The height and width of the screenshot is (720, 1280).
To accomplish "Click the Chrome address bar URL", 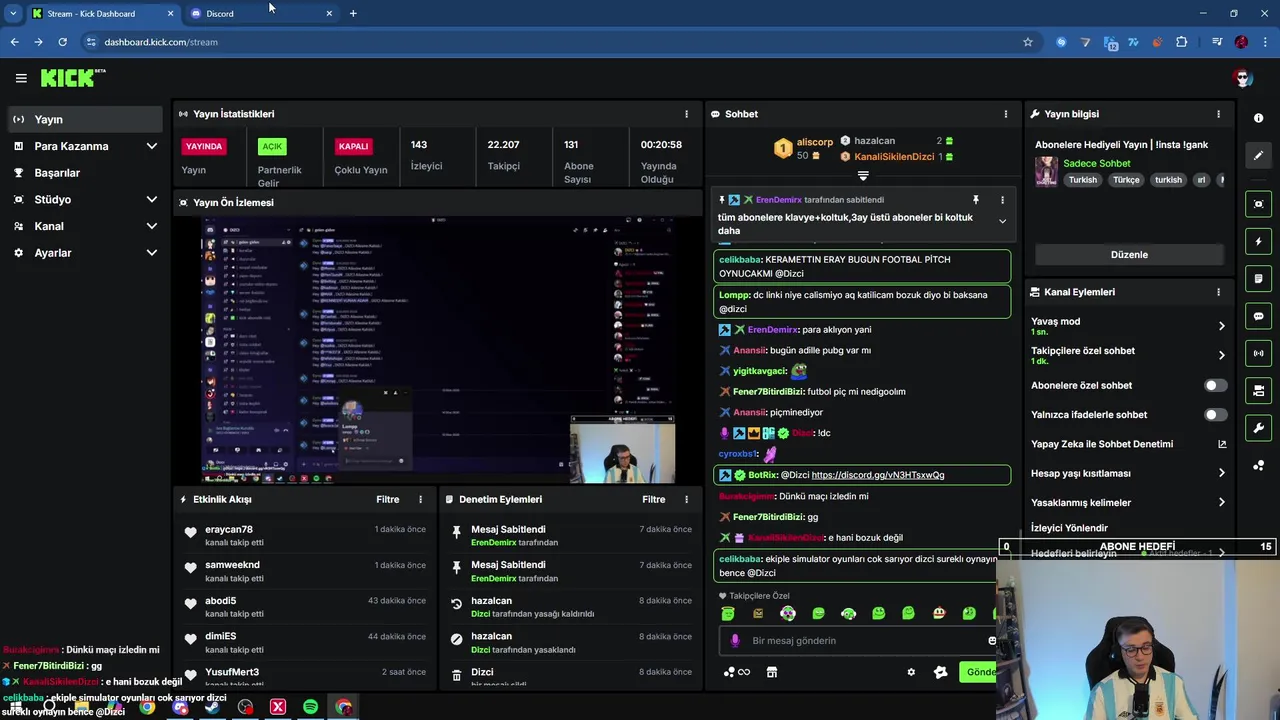I will pos(161,42).
